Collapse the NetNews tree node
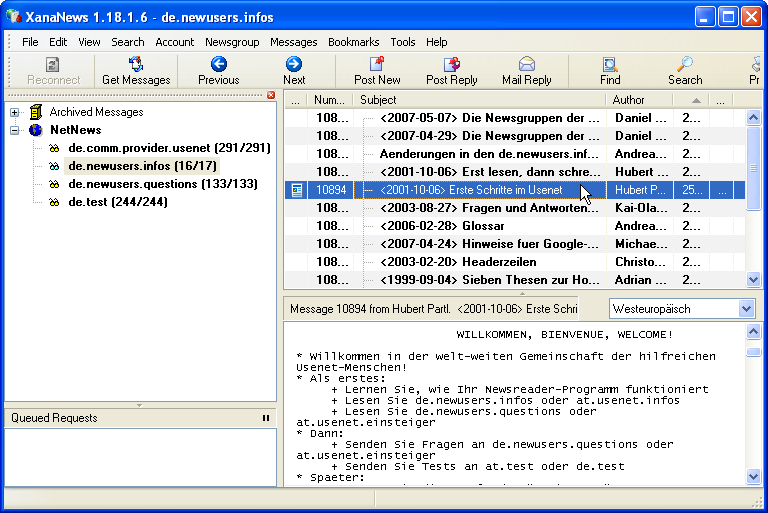 tap(15, 130)
